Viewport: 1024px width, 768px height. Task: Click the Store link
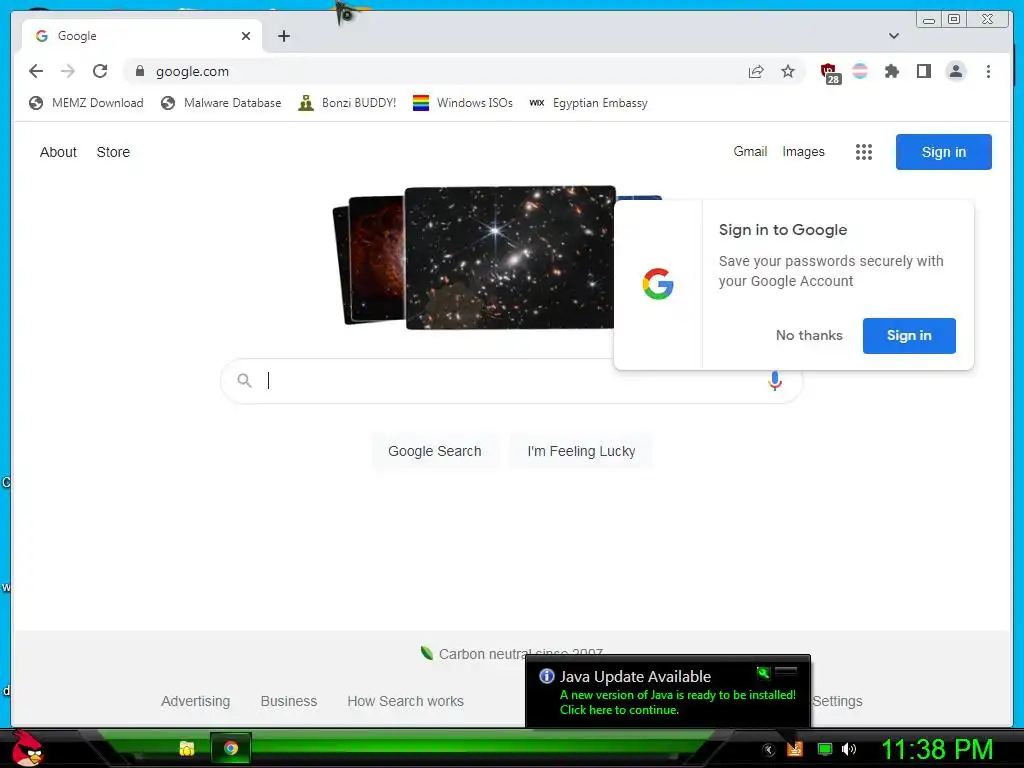(x=113, y=152)
